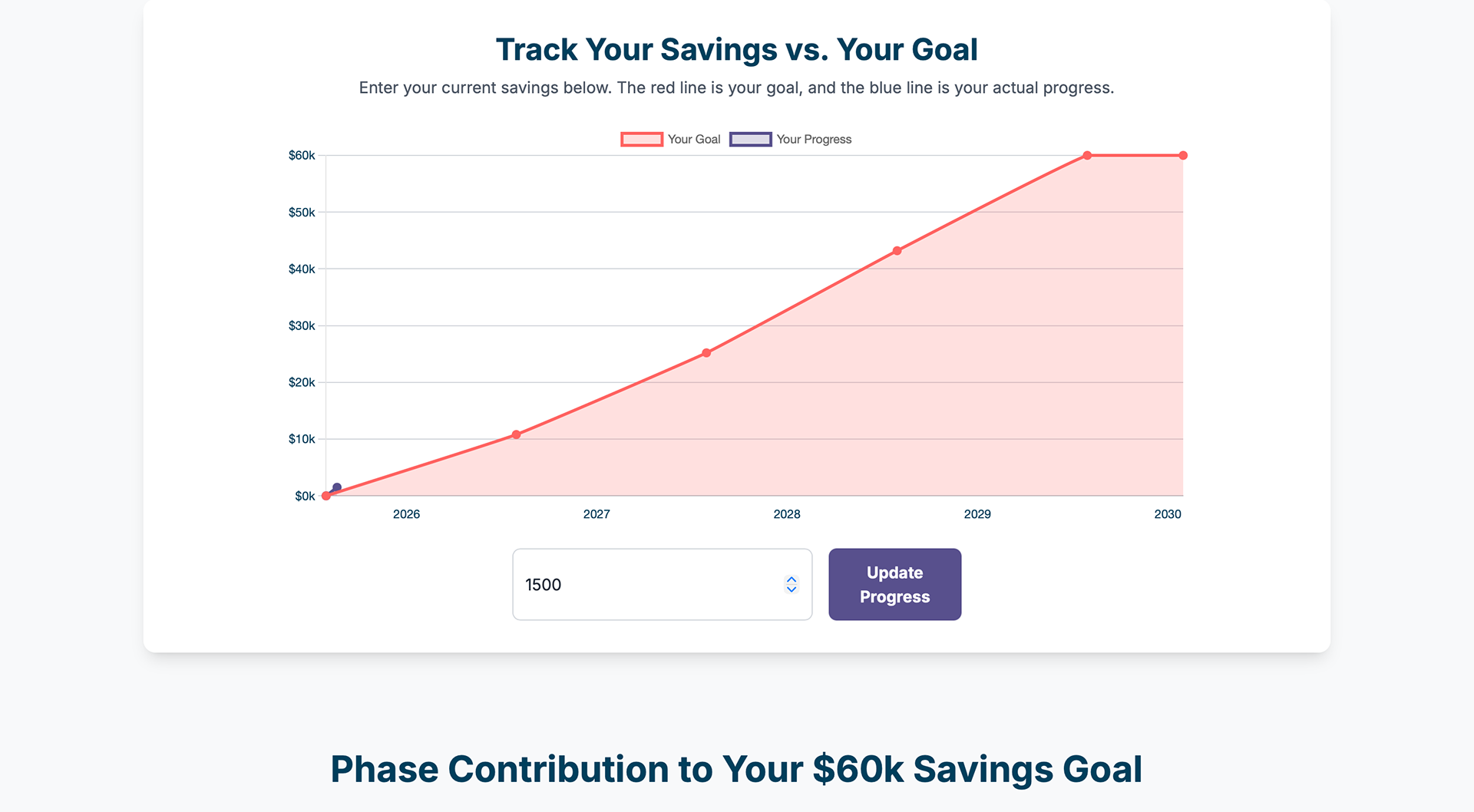The height and width of the screenshot is (812, 1474).
Task: Toggle the Your Progress legend swatch
Action: (x=750, y=139)
